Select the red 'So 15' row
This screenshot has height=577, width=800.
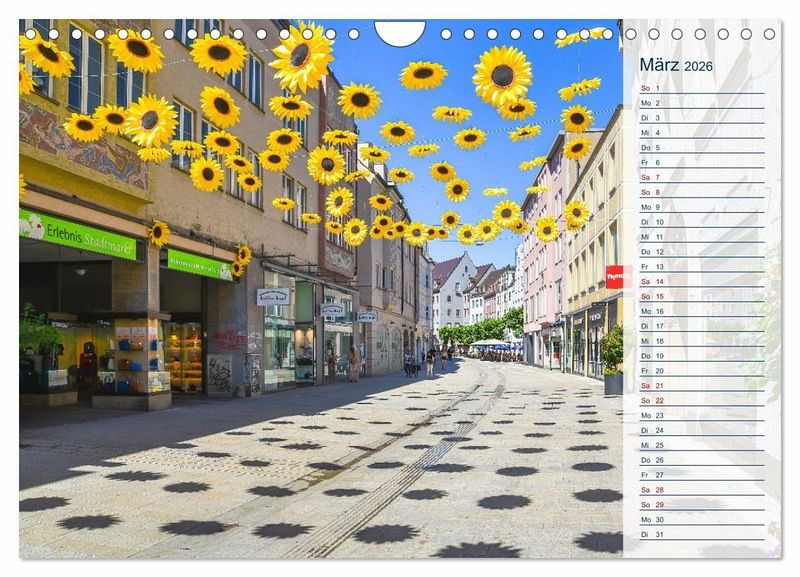pos(702,296)
